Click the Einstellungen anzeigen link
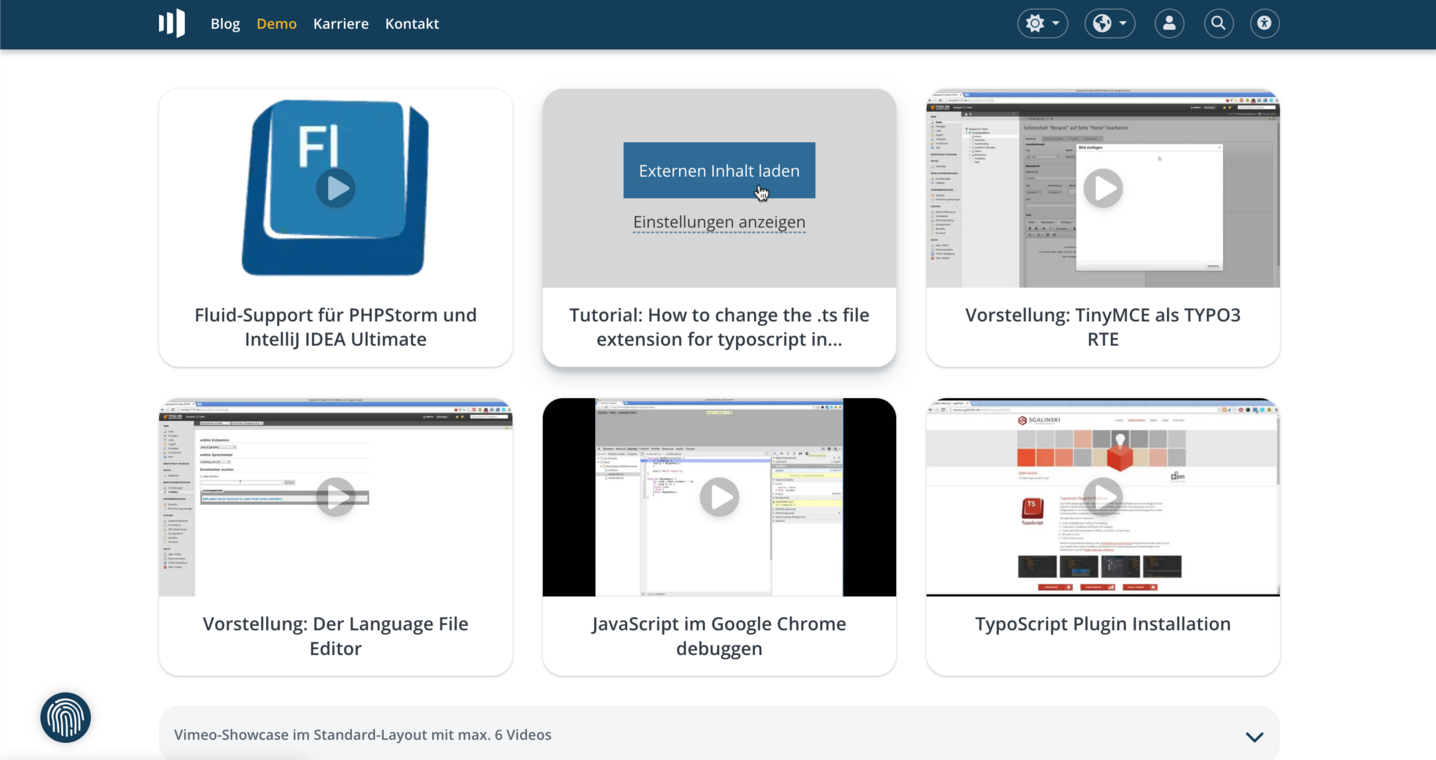 [719, 222]
